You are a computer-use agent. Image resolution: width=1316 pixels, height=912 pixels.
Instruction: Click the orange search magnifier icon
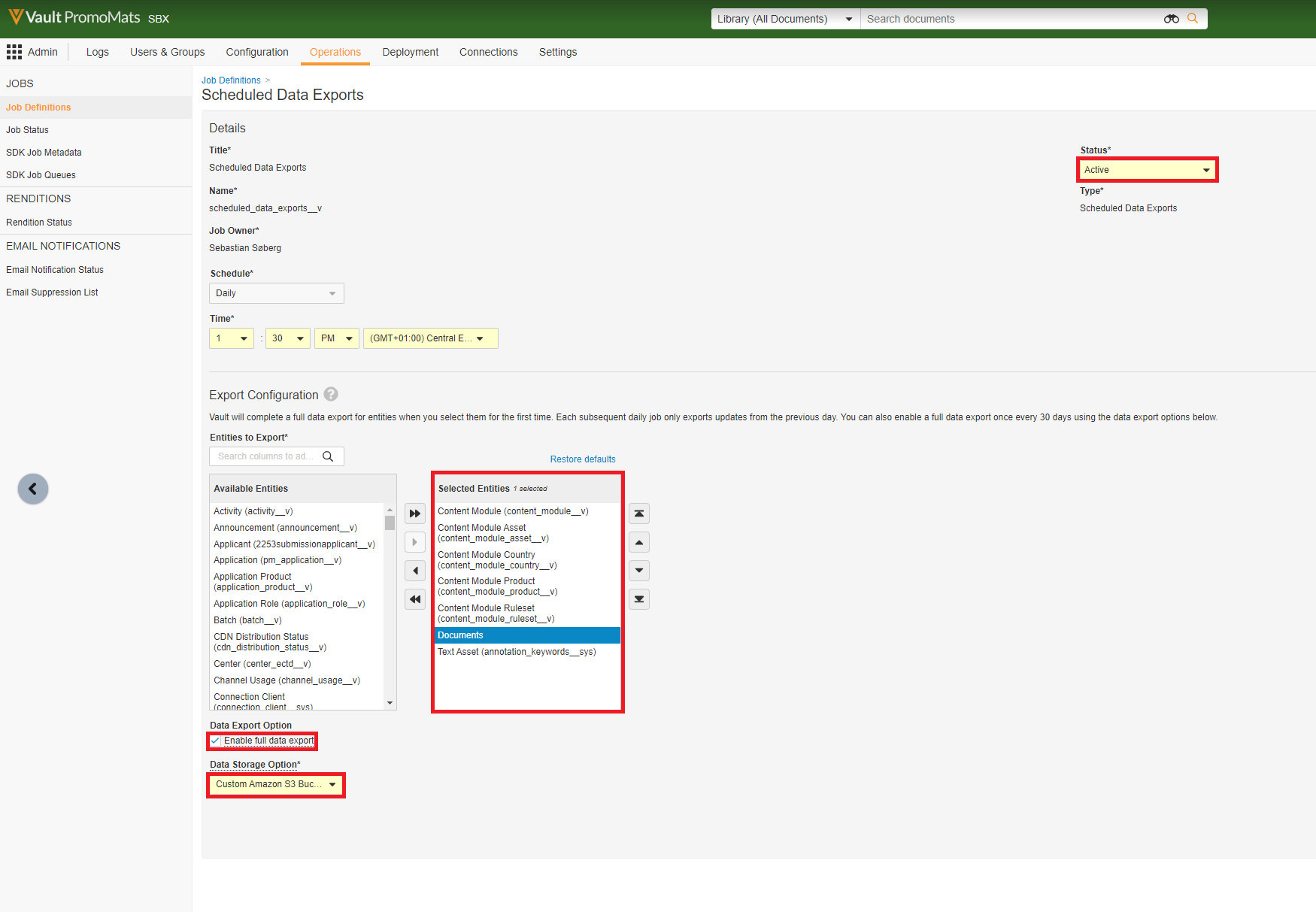pos(1193,19)
